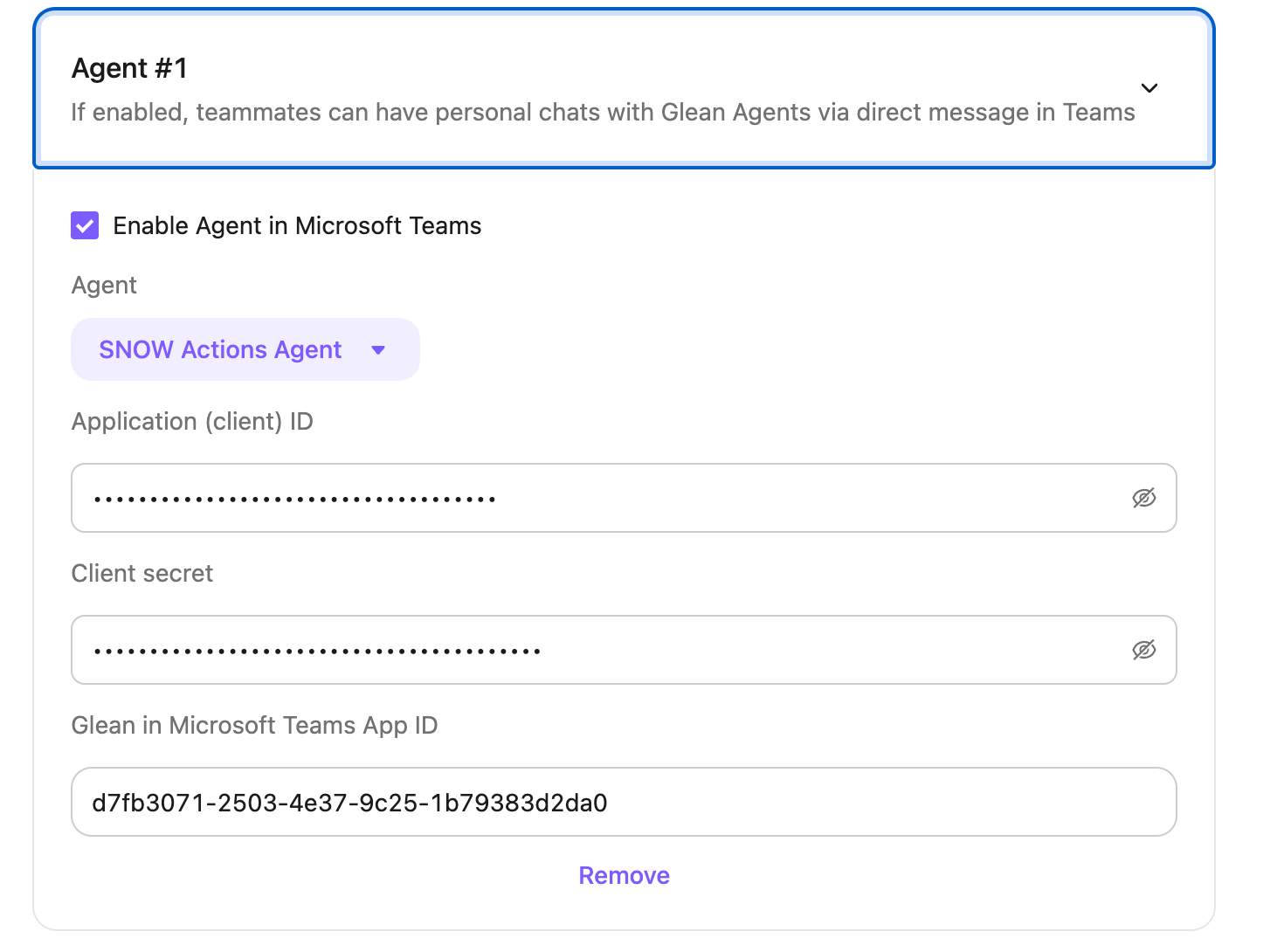Click into the Client secret field
The image size is (1284, 952).
tap(624, 650)
